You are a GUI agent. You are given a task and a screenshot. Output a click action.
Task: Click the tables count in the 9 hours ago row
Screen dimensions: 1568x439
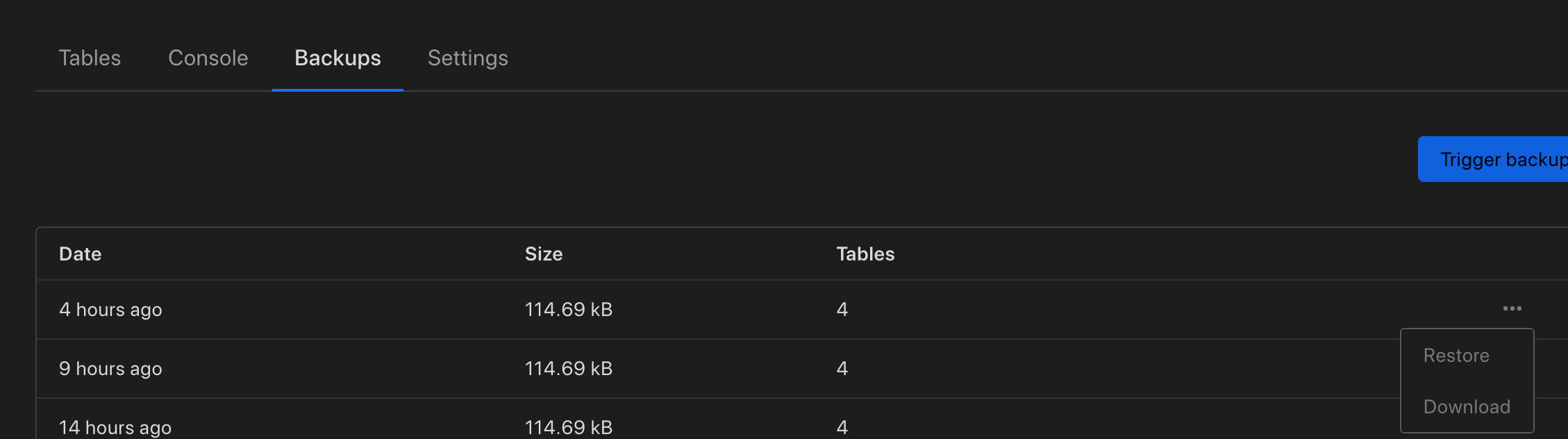pyautogui.click(x=842, y=369)
